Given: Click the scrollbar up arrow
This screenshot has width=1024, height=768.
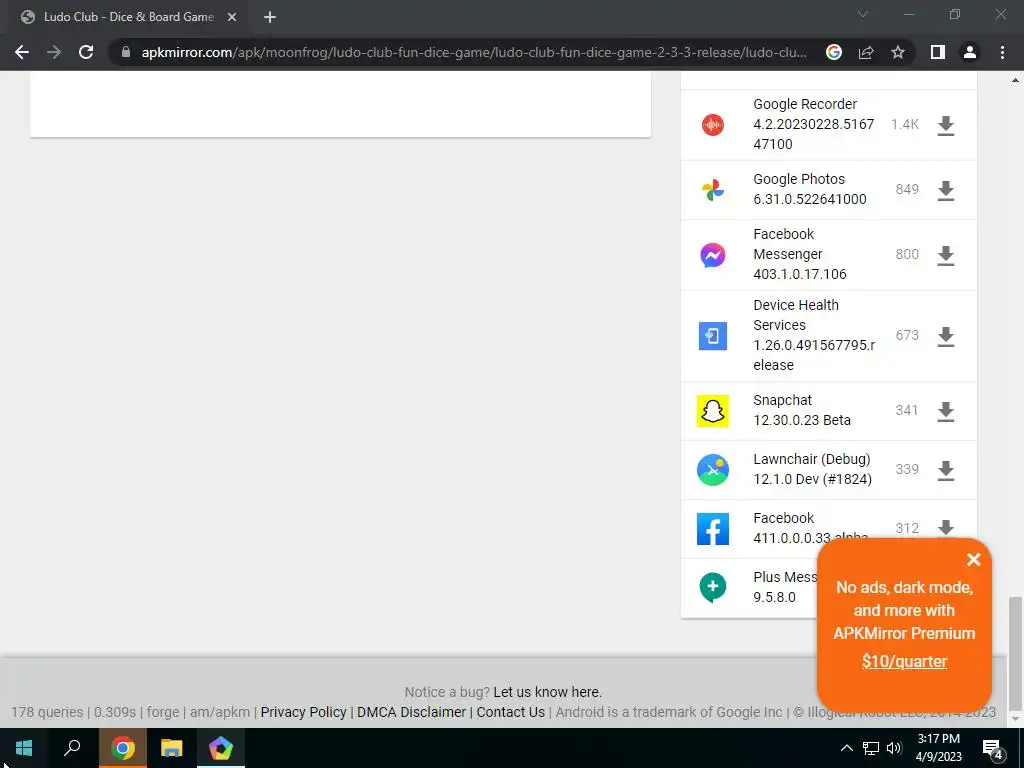Looking at the screenshot, I should (x=1015, y=80).
